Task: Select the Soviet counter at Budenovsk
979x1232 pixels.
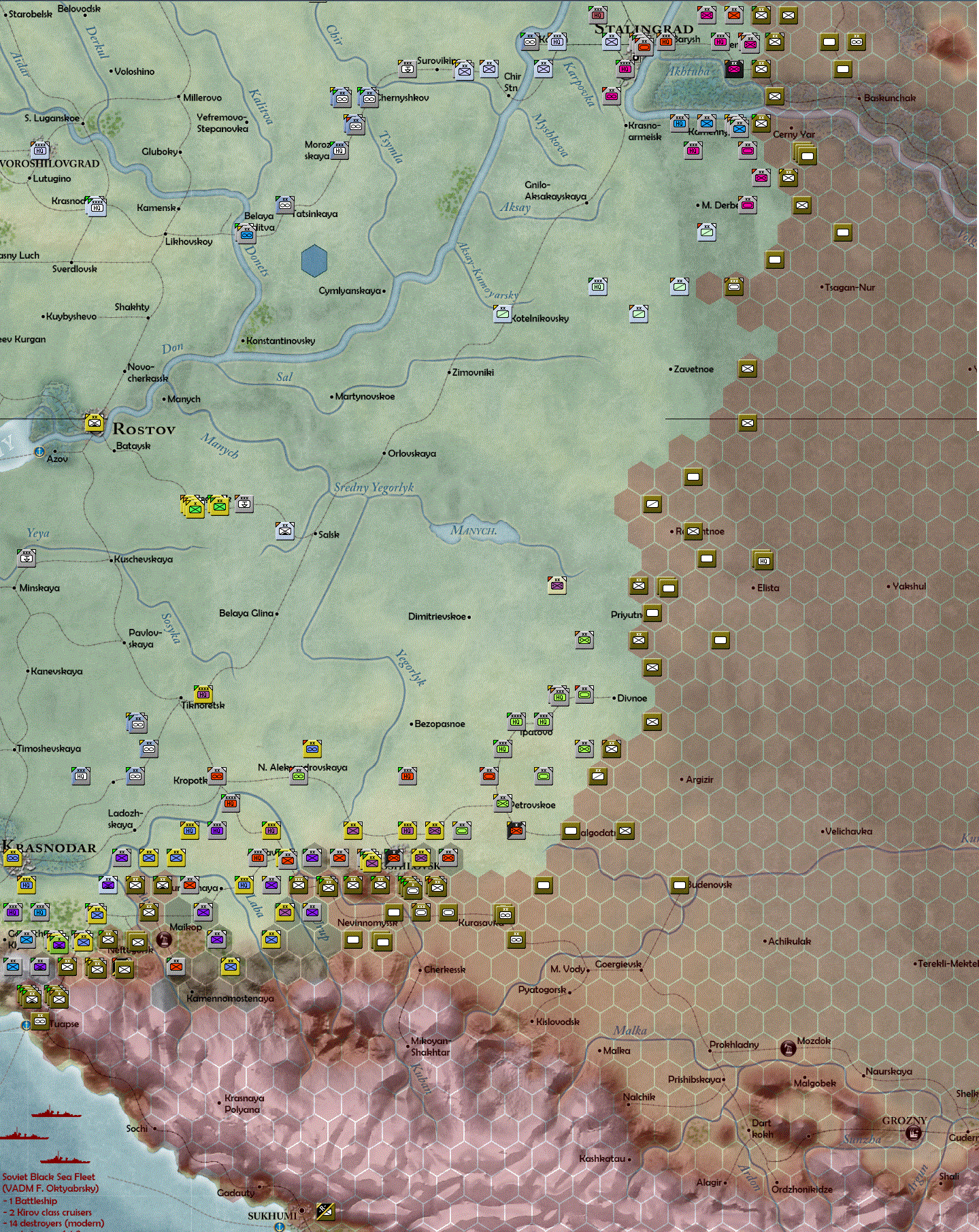Action: point(680,885)
